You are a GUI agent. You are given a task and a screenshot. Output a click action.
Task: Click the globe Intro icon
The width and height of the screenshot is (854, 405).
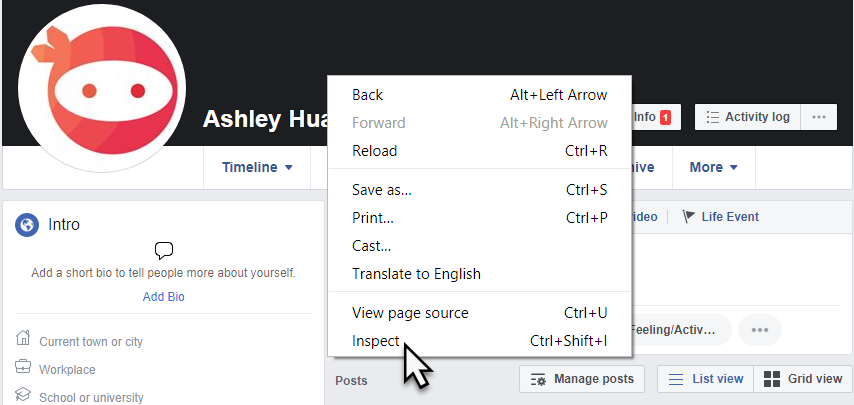tap(27, 224)
